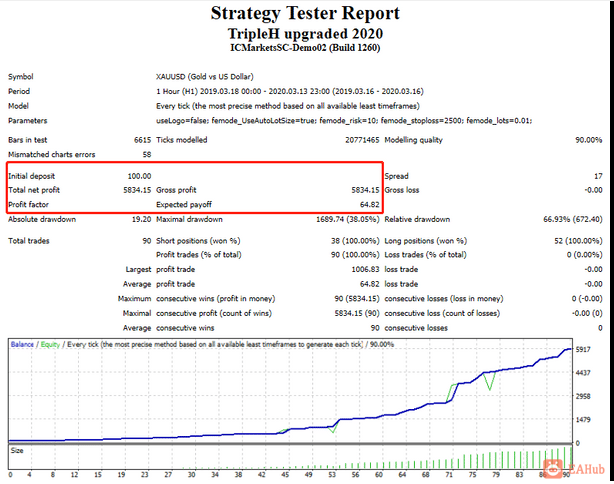
Task: Select the value "-0.00 (0)"
Action: tap(587, 313)
